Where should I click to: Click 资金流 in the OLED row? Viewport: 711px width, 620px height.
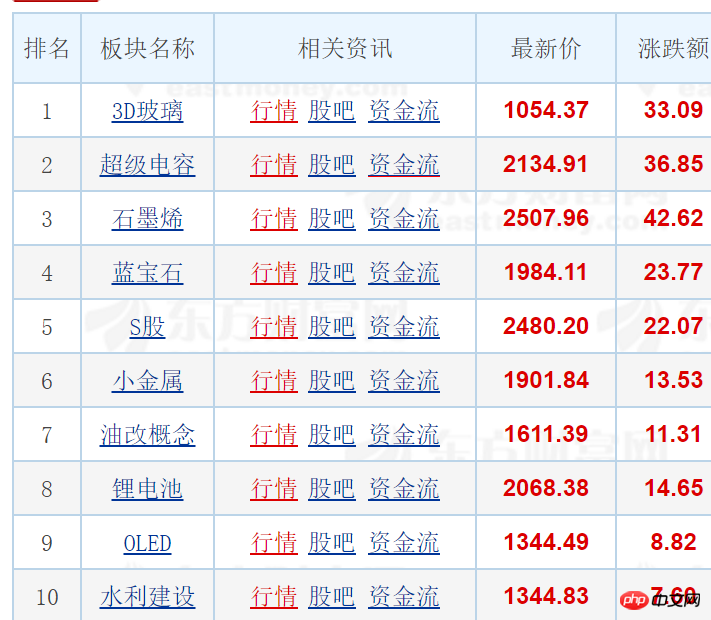pyautogui.click(x=404, y=543)
